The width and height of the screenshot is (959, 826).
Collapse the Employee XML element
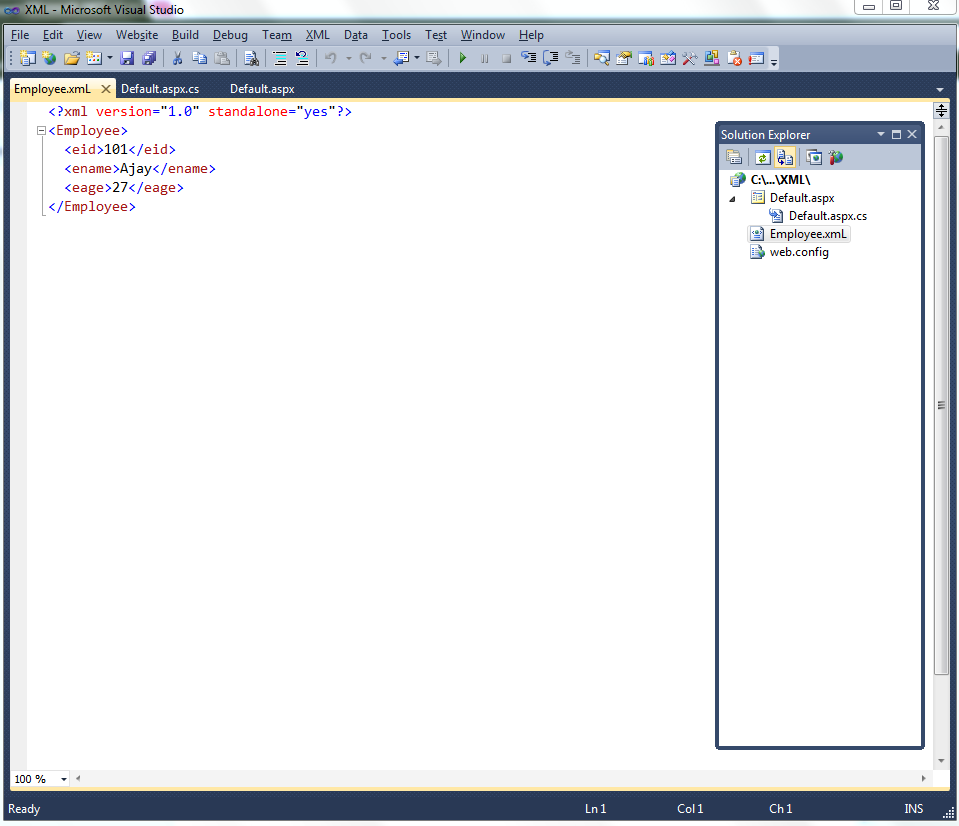(41, 130)
